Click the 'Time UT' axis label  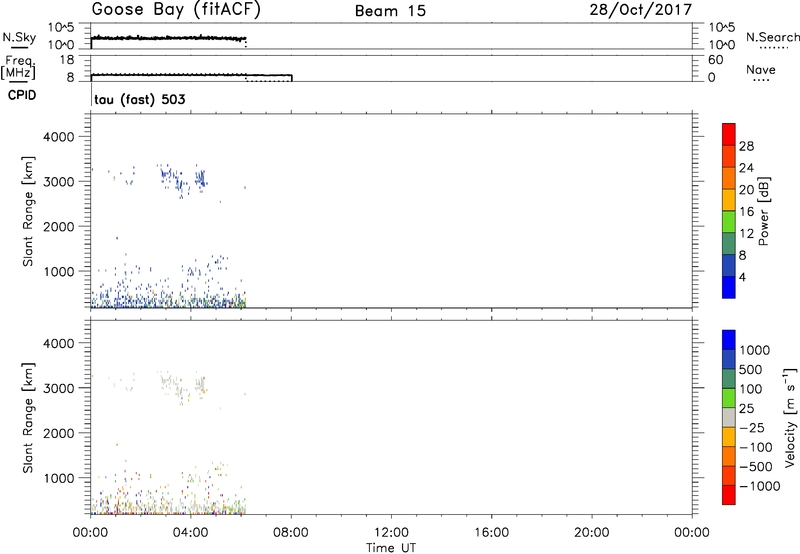point(391,548)
